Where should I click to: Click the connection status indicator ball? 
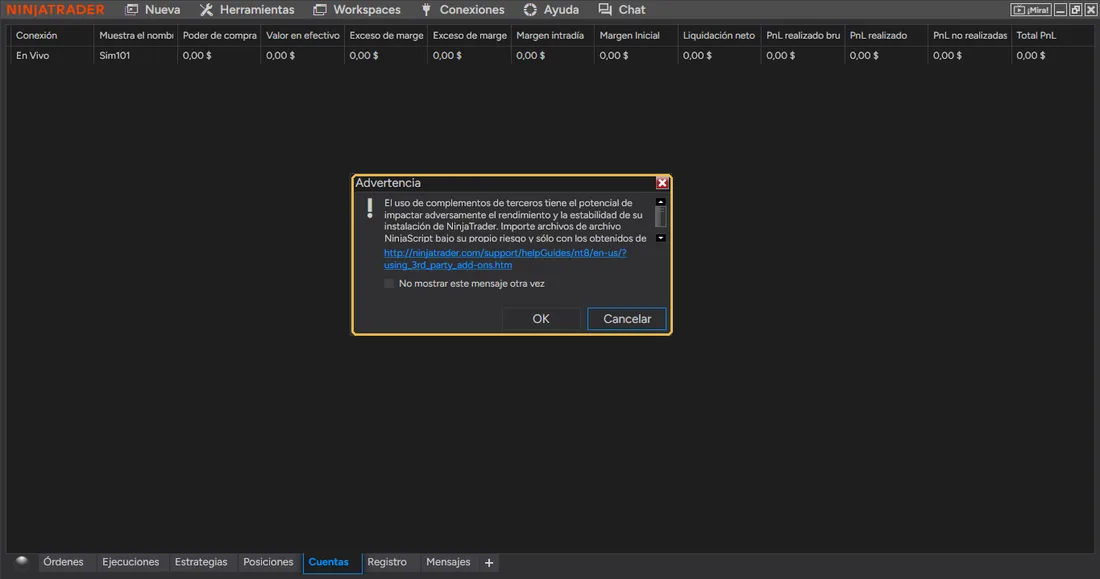22,561
